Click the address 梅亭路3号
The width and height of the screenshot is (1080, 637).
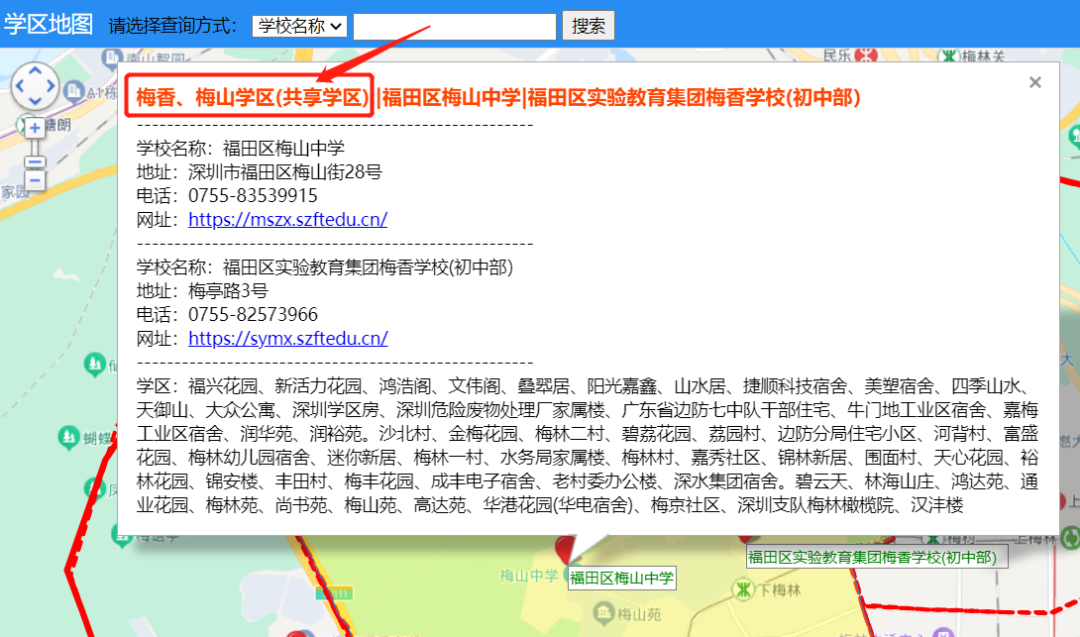pyautogui.click(x=228, y=291)
